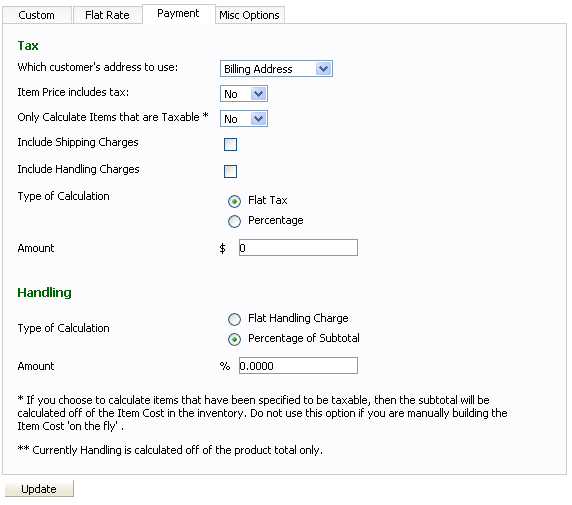Select the Flat Tax radio button
572x505 pixels.
[234, 201]
